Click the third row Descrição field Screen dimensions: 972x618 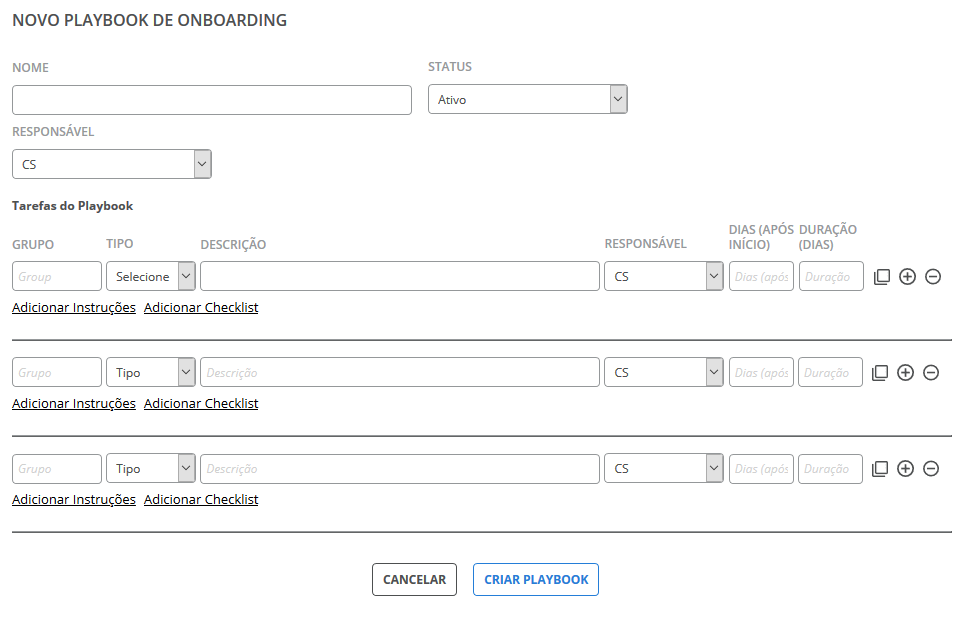[400, 469]
